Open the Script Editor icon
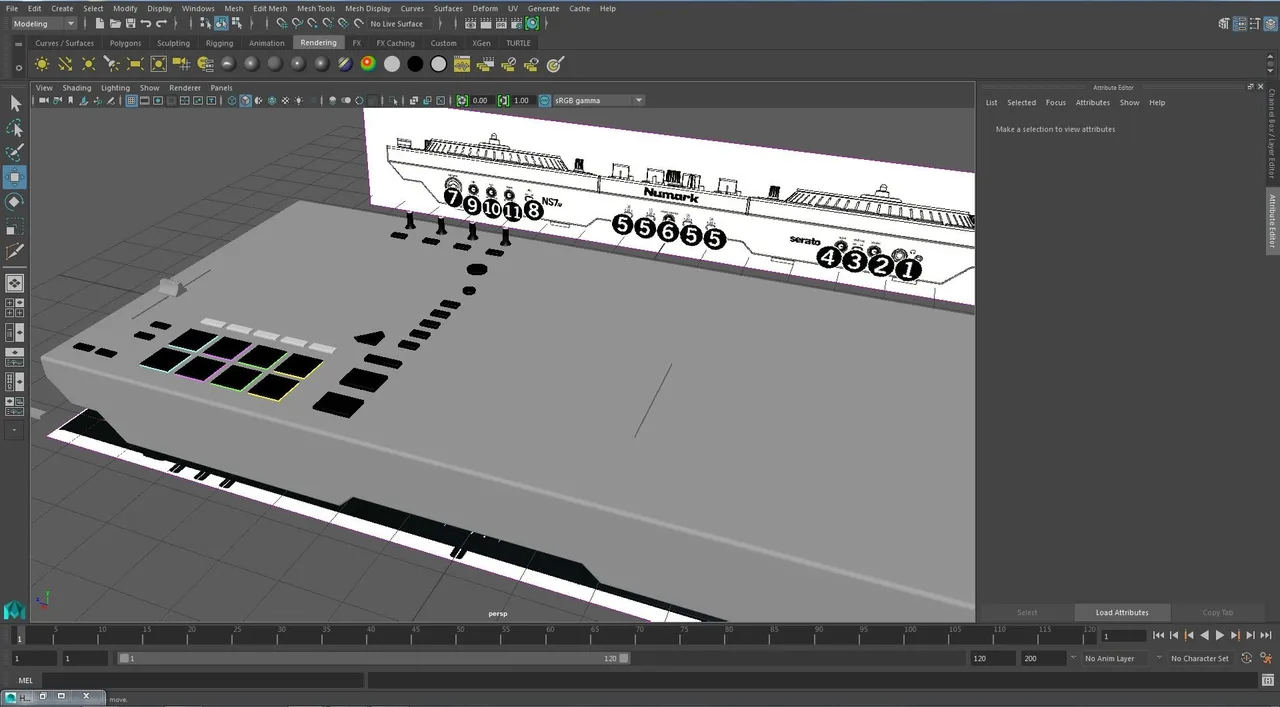This screenshot has height=707, width=1280. 1267,682
